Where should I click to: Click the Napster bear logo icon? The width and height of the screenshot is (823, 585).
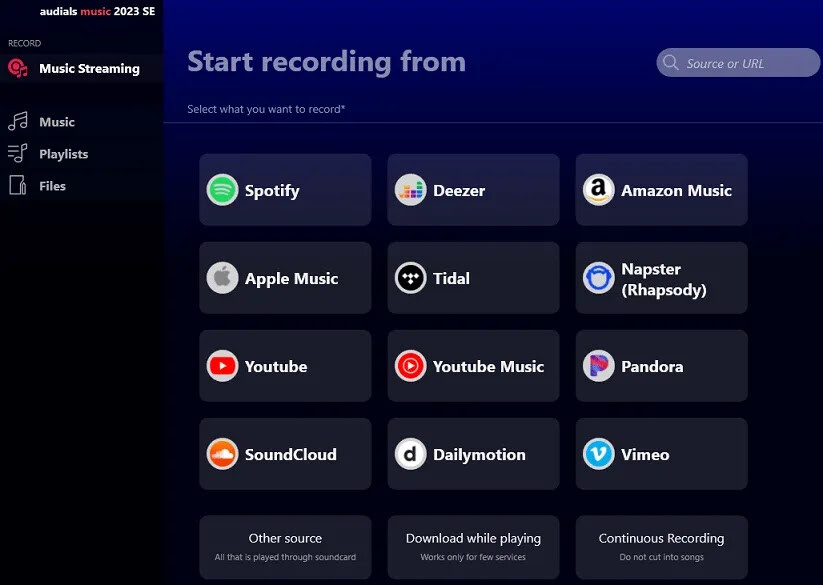598,278
